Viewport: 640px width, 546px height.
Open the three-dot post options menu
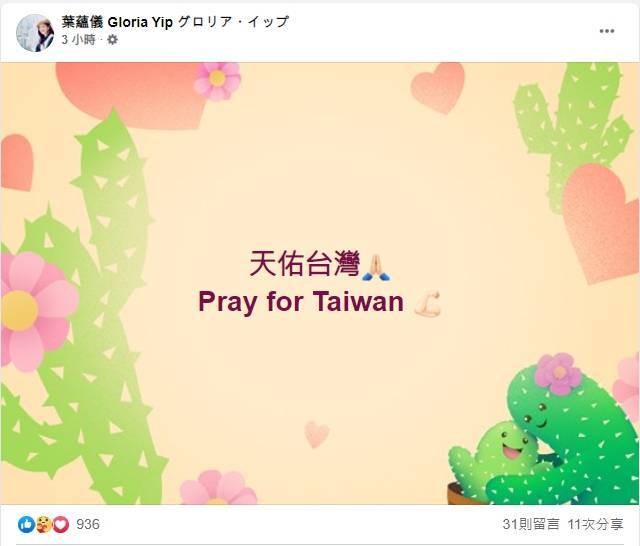607,31
